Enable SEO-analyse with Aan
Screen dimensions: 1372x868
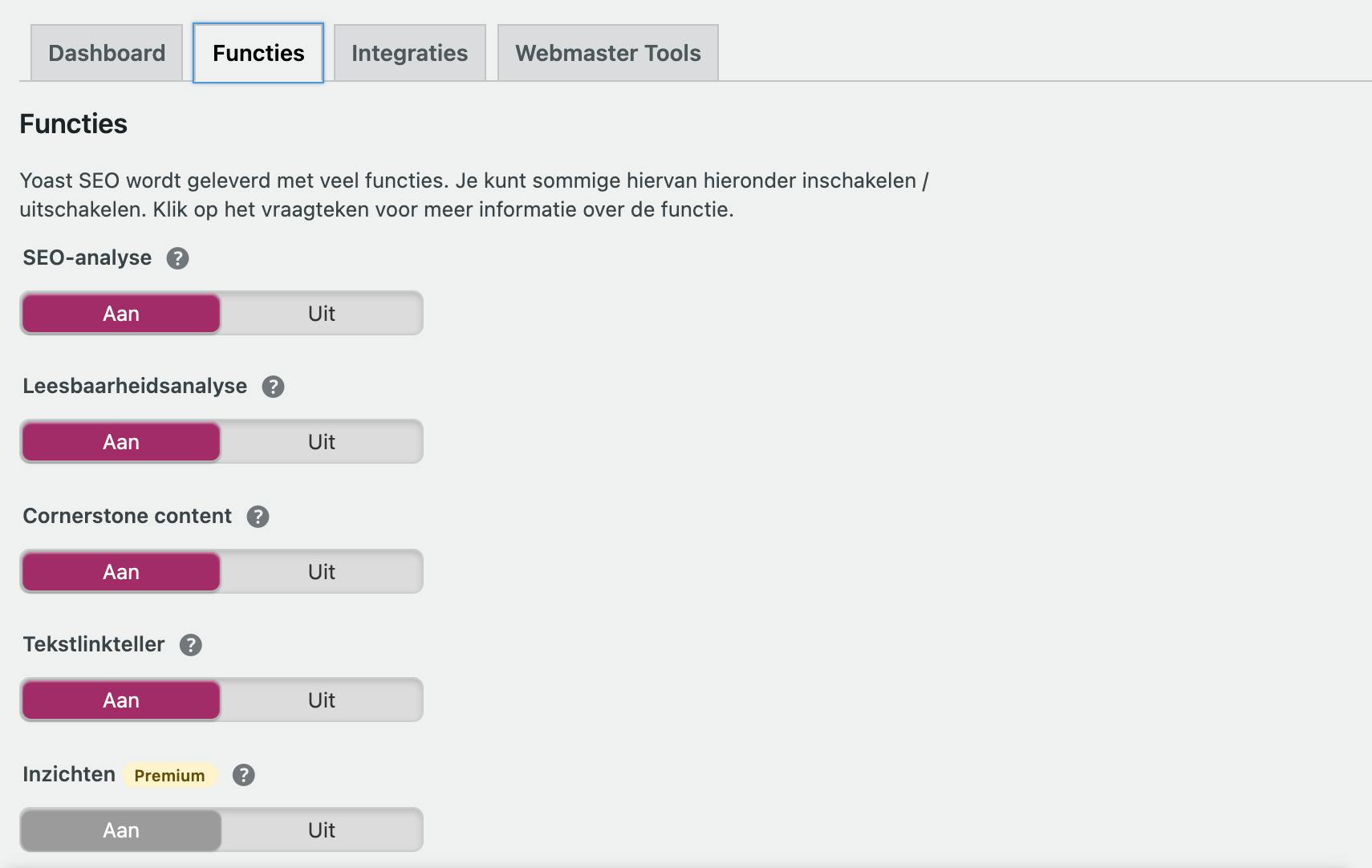(x=121, y=314)
